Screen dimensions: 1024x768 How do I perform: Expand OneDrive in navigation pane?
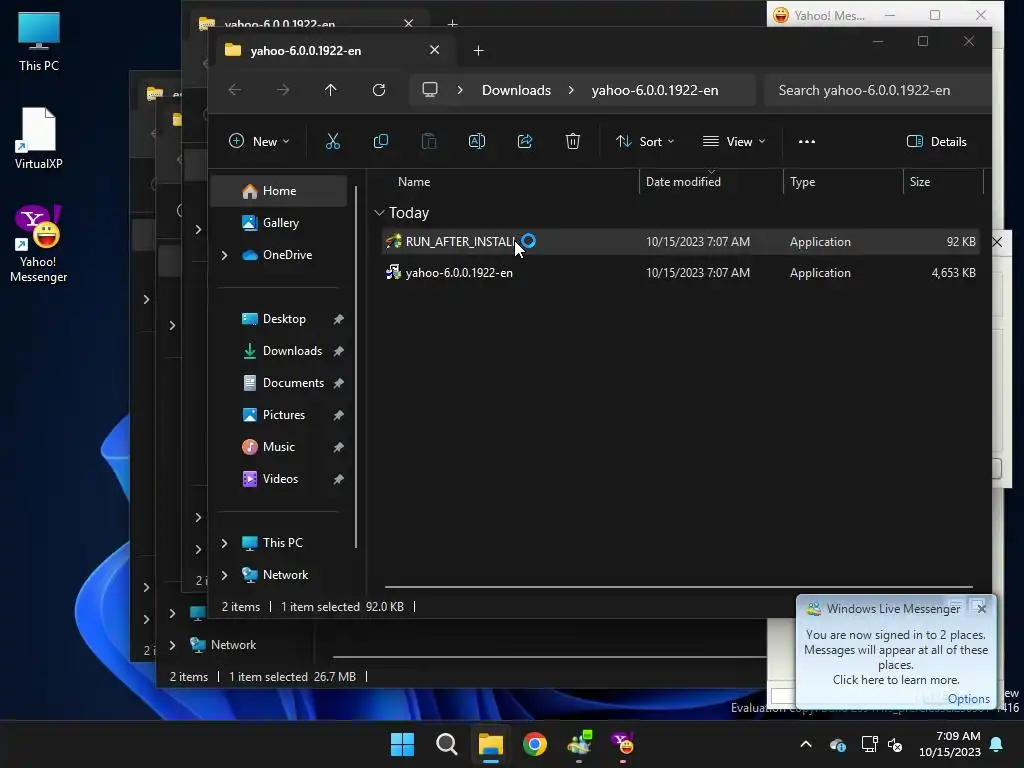point(225,255)
